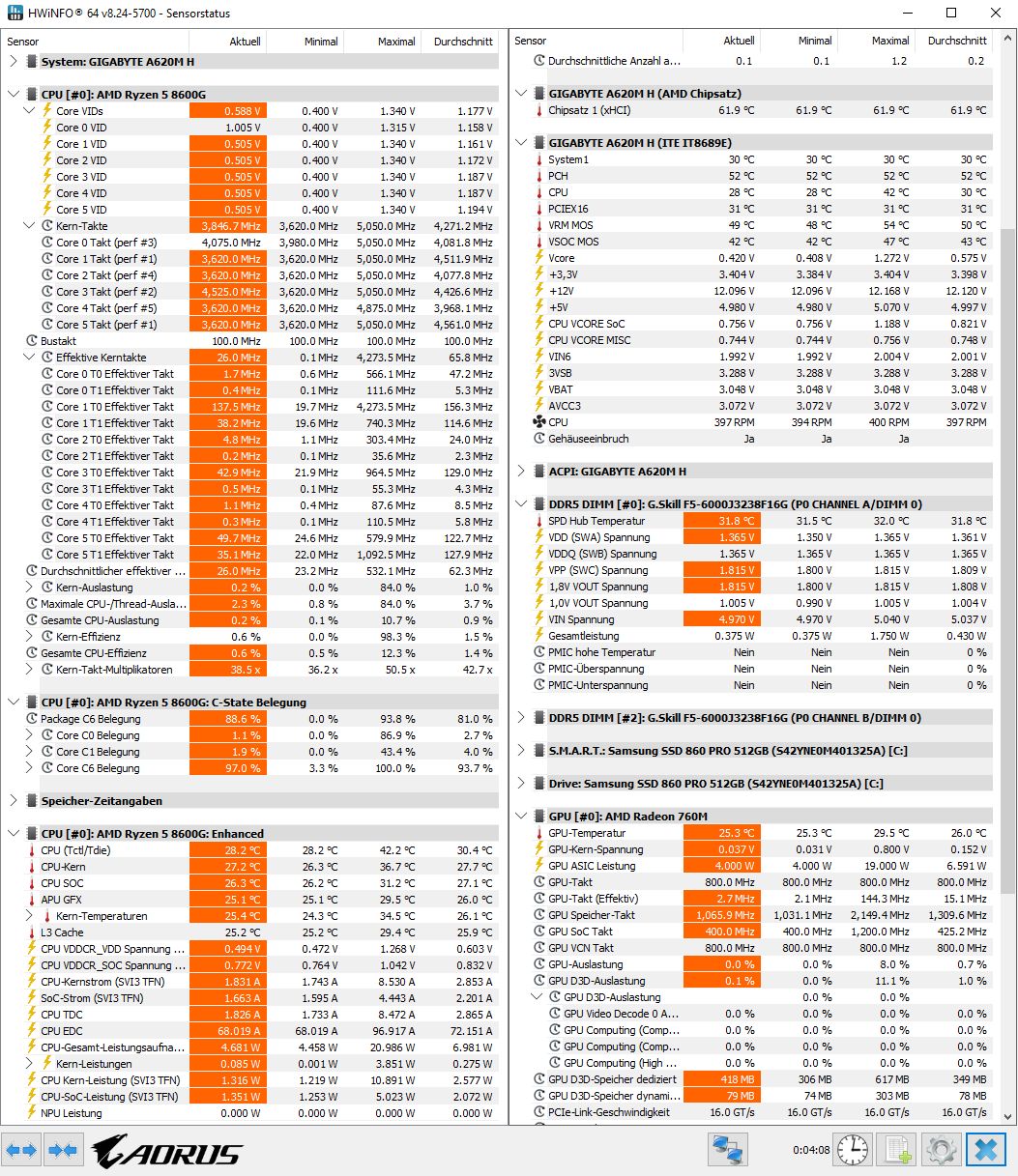Click the thermometer icon beside CPU (Tctl/Tdie)
This screenshot has height=1176, width=1018.
click(32, 850)
